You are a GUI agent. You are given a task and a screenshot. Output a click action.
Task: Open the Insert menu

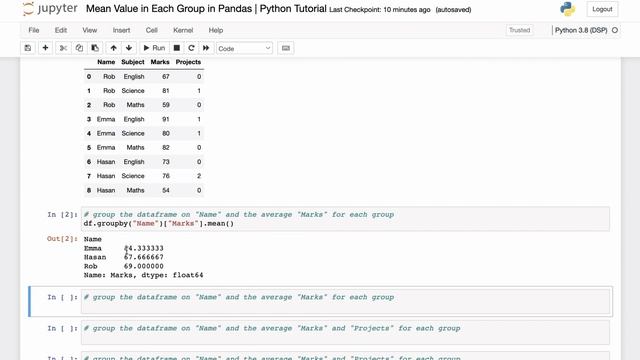pos(121,30)
